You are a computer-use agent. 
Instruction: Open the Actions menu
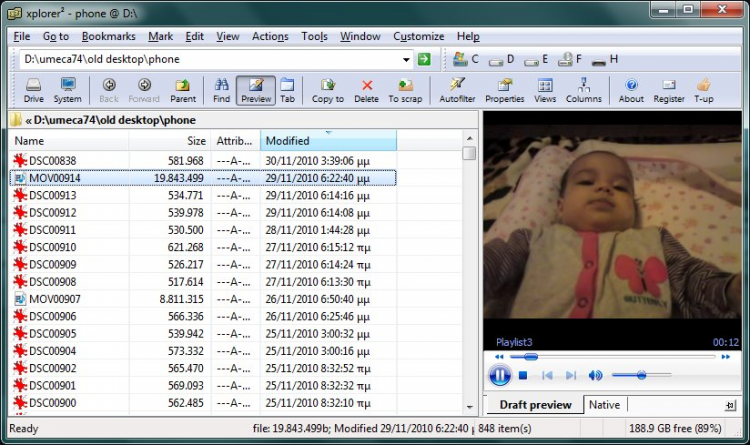pos(270,36)
